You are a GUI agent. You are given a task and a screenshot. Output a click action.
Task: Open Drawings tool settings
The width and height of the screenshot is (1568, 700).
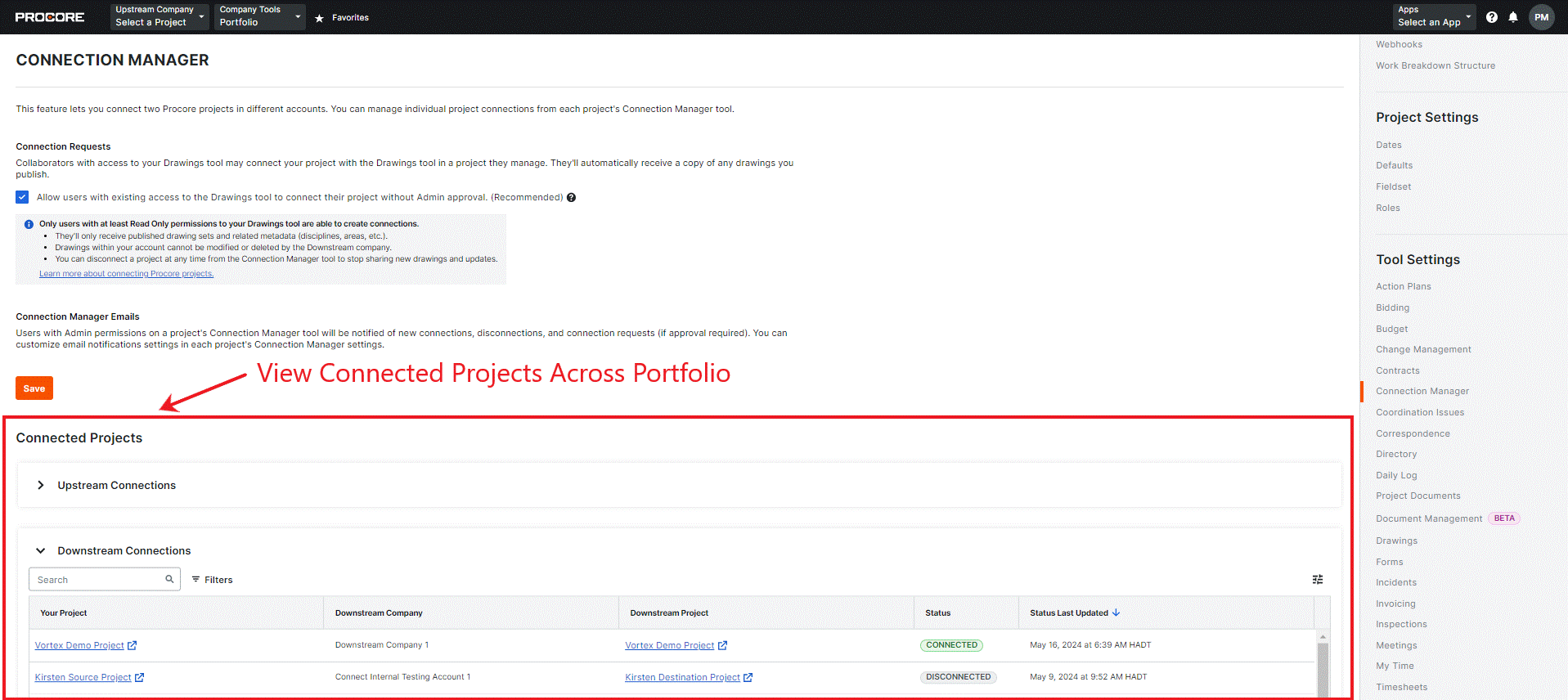point(1396,541)
